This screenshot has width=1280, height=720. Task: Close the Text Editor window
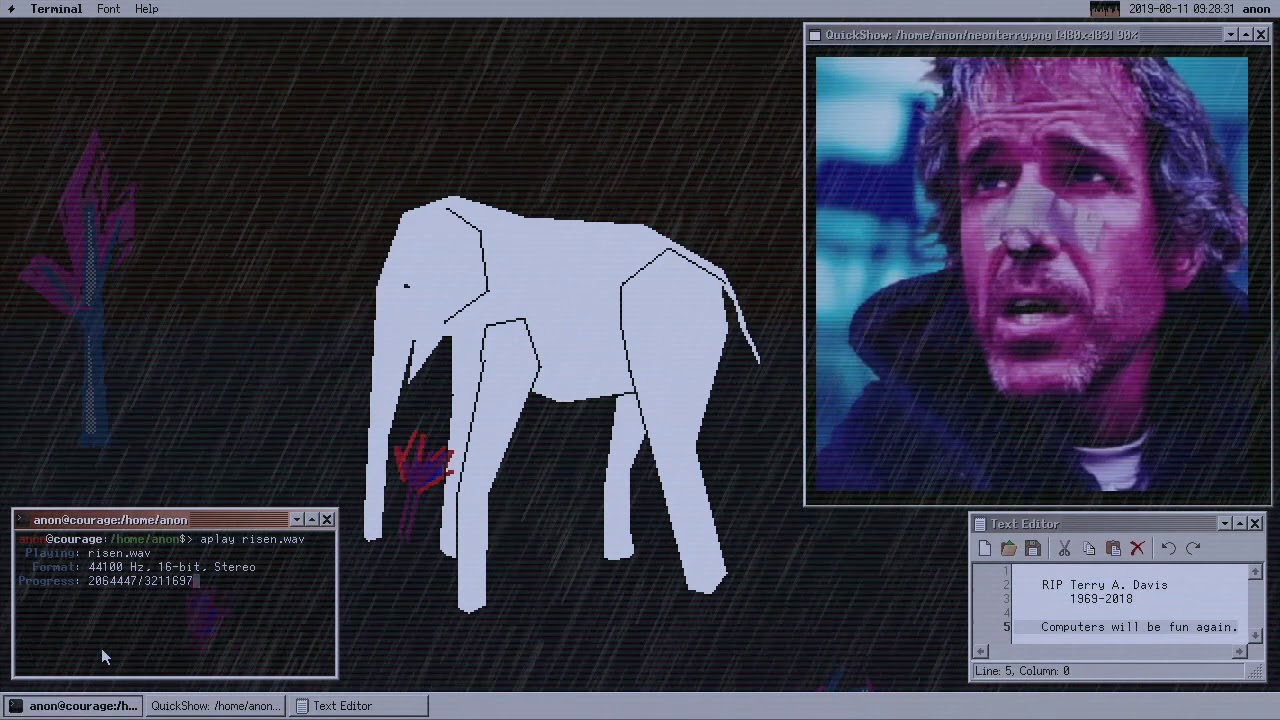click(x=1255, y=524)
